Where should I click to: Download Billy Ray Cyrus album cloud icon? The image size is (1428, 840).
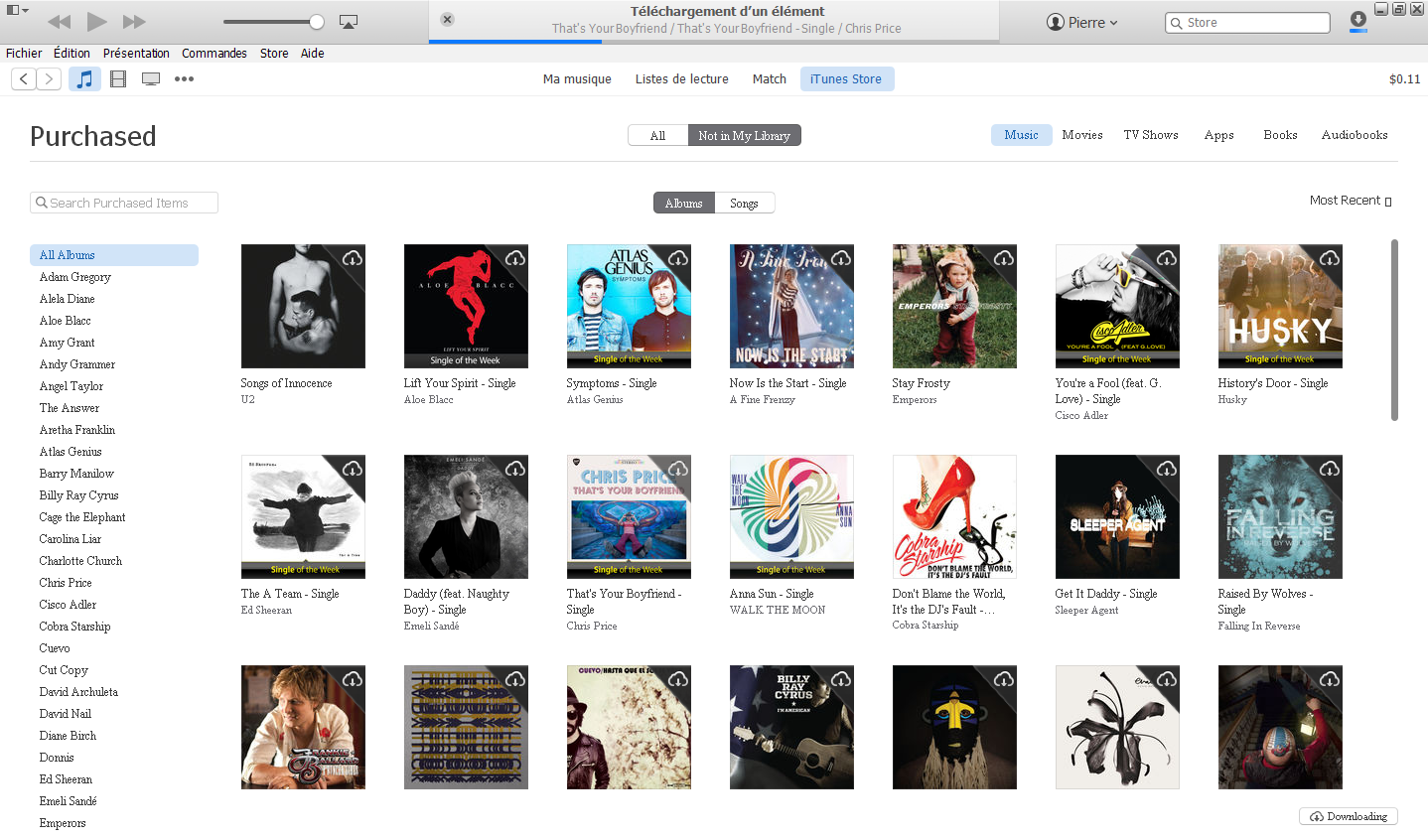click(x=841, y=679)
